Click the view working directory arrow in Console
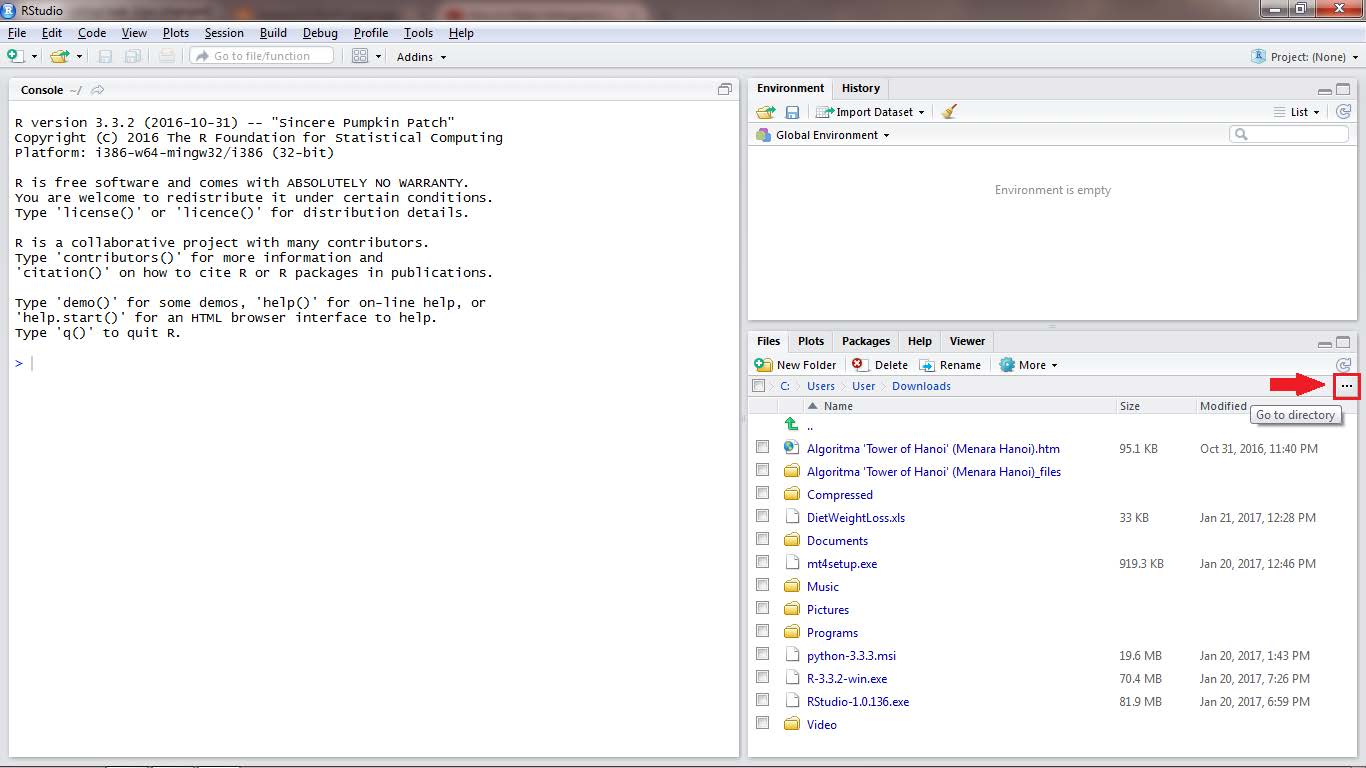Image resolution: width=1366 pixels, height=768 pixels. pyautogui.click(x=97, y=90)
